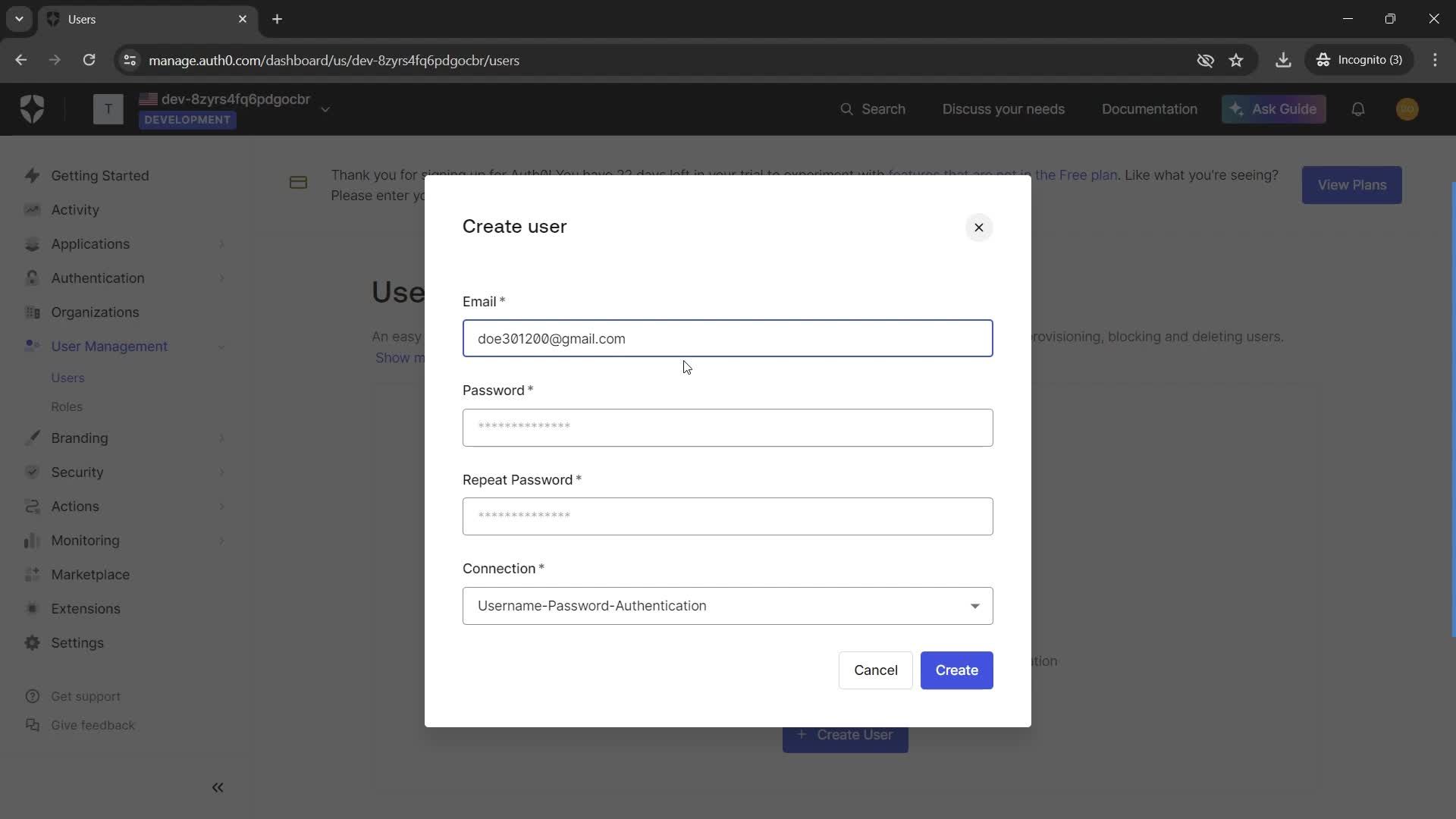
Task: Expand Applications submenu chevron
Action: [221, 244]
